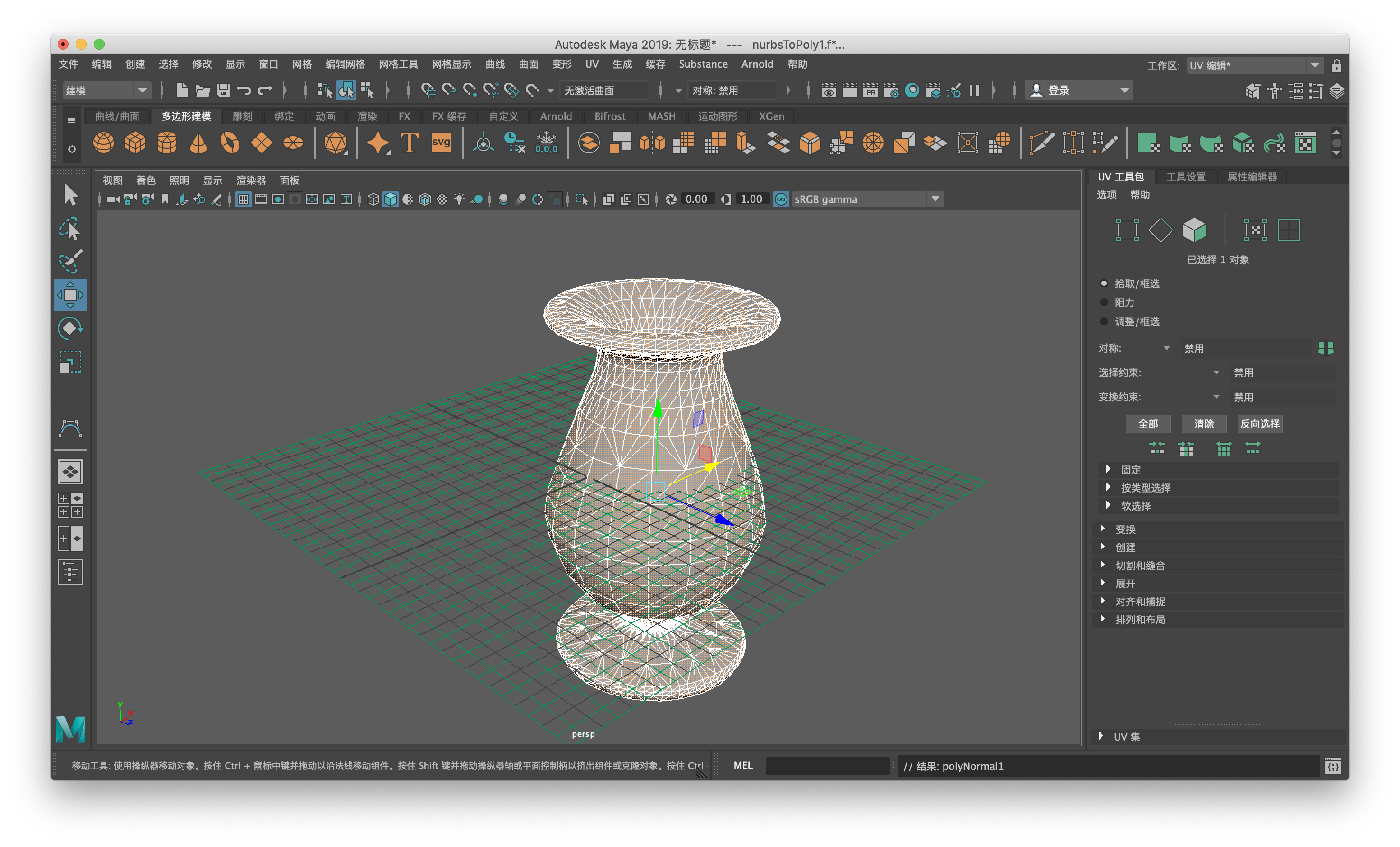1400x847 pixels.
Task: Open the 登录 account dropdown
Action: pos(1078,90)
